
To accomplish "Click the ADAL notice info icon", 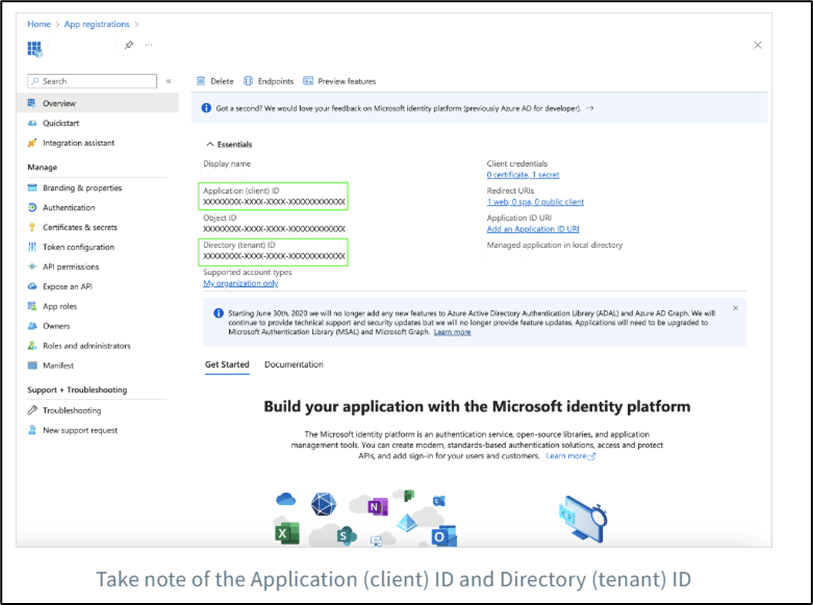I will pyautogui.click(x=218, y=313).
